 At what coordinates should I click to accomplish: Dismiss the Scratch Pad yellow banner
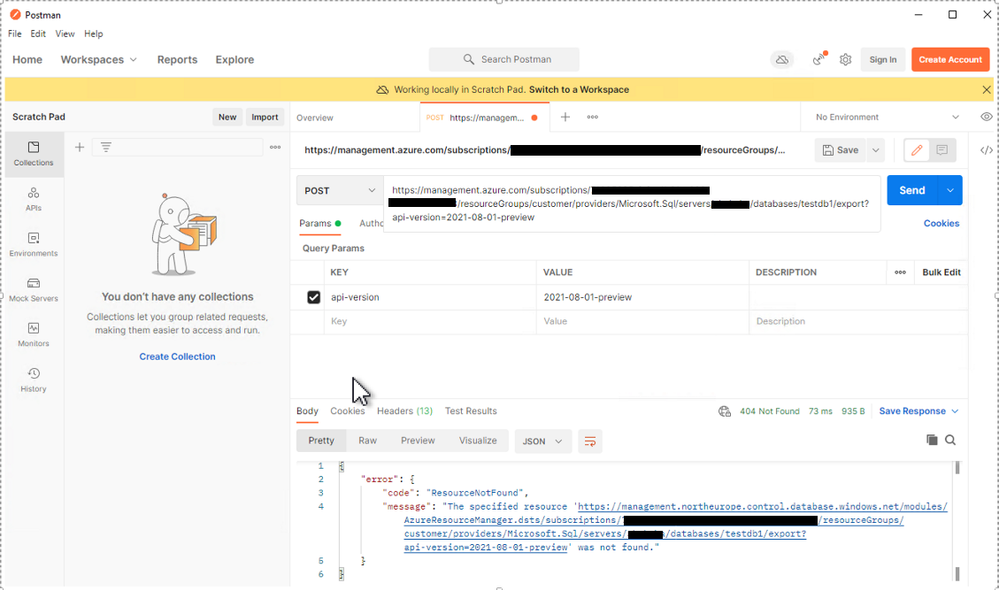pos(986,90)
